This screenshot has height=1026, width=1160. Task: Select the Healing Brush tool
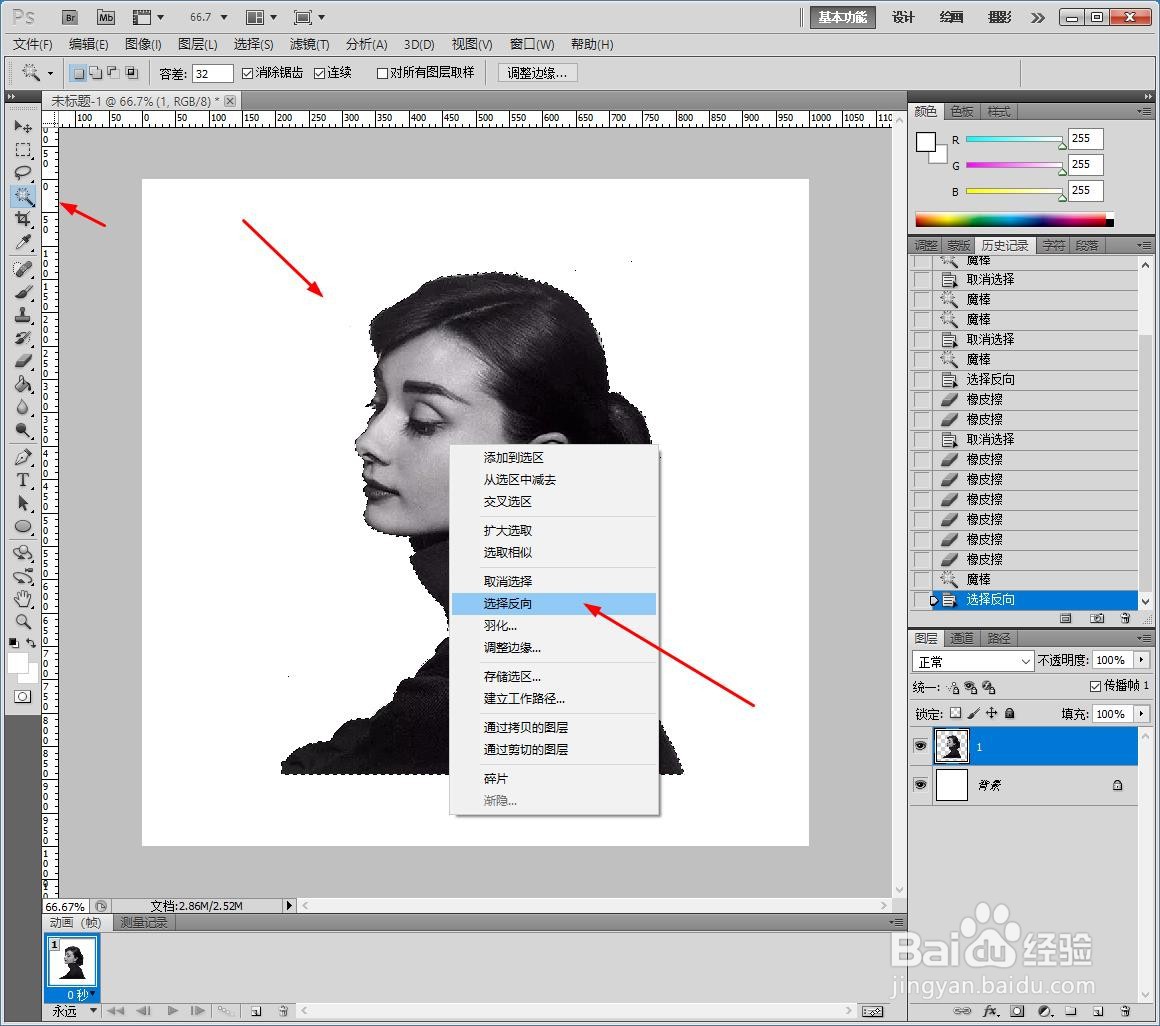pos(23,269)
